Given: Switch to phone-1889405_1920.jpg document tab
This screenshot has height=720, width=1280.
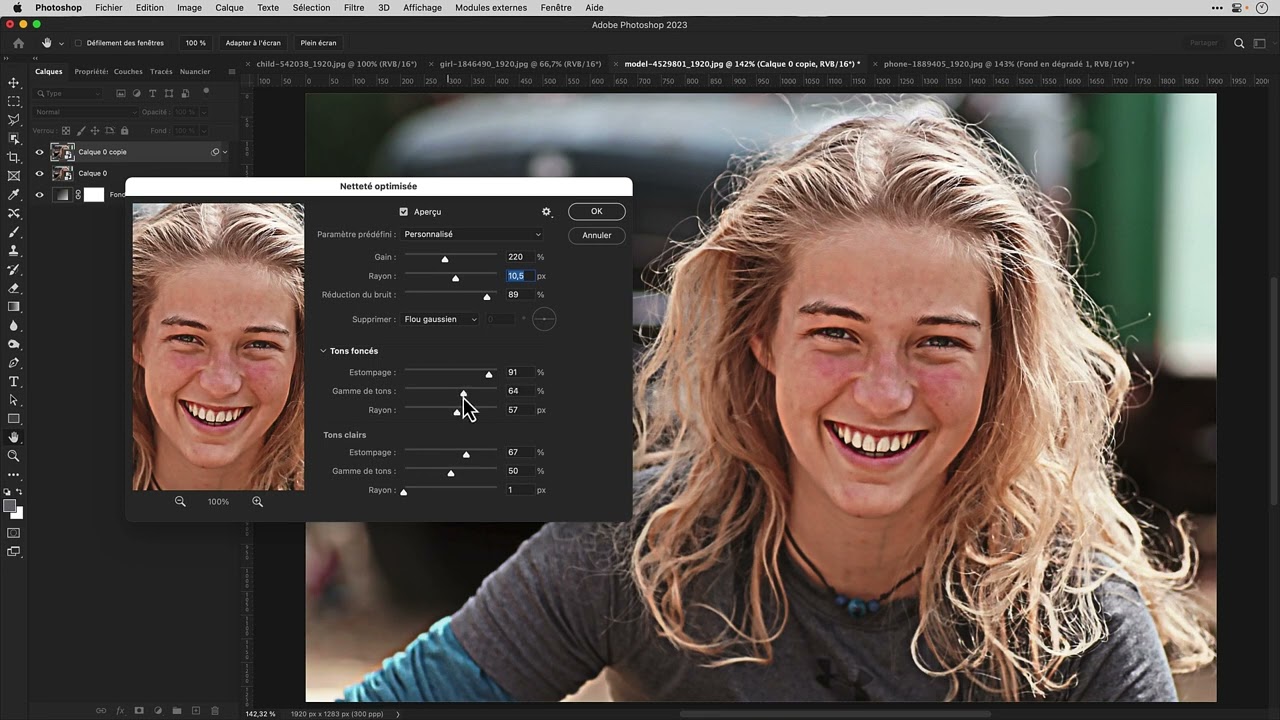Looking at the screenshot, I should point(1009,64).
